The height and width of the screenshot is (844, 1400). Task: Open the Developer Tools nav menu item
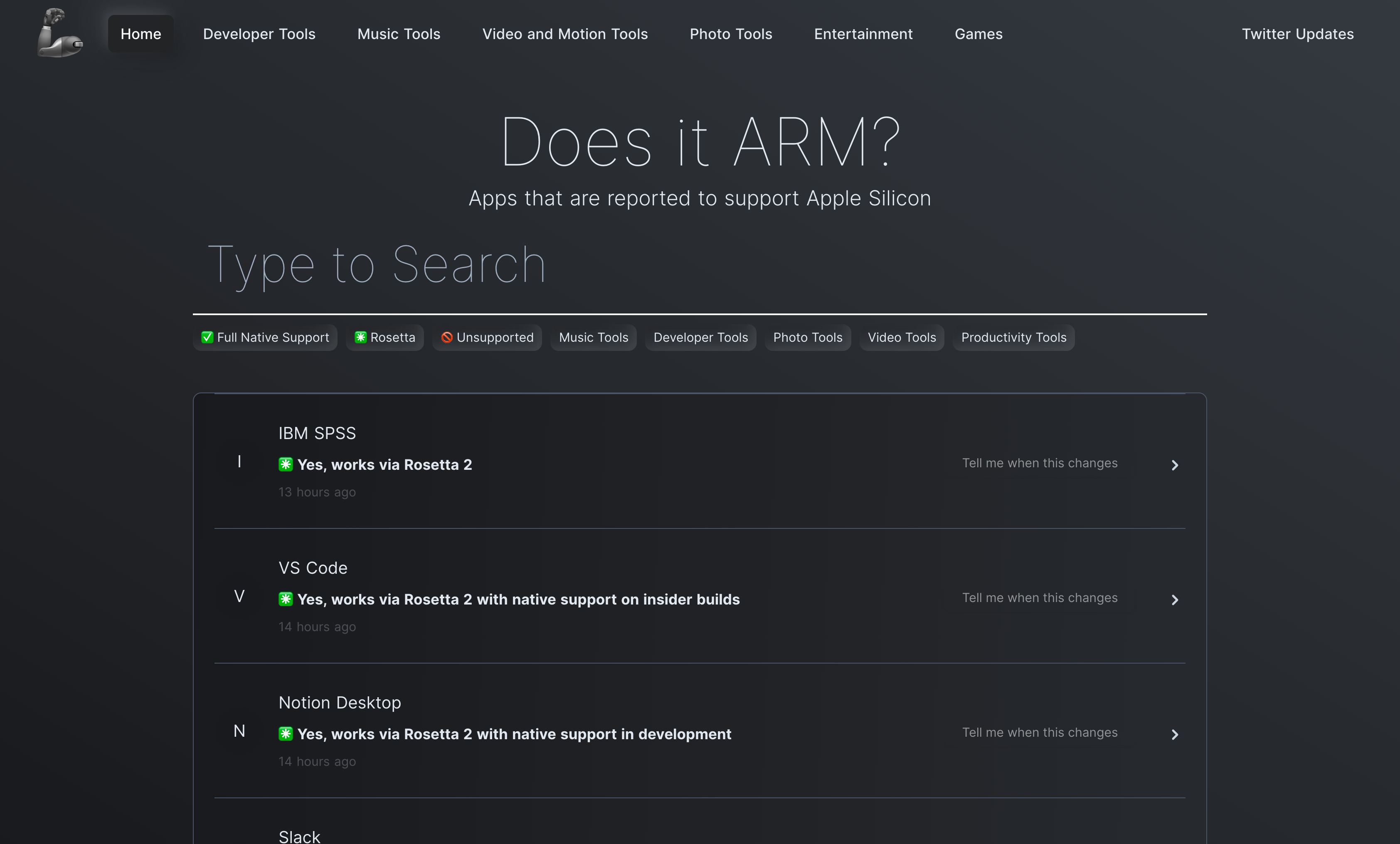pos(259,34)
